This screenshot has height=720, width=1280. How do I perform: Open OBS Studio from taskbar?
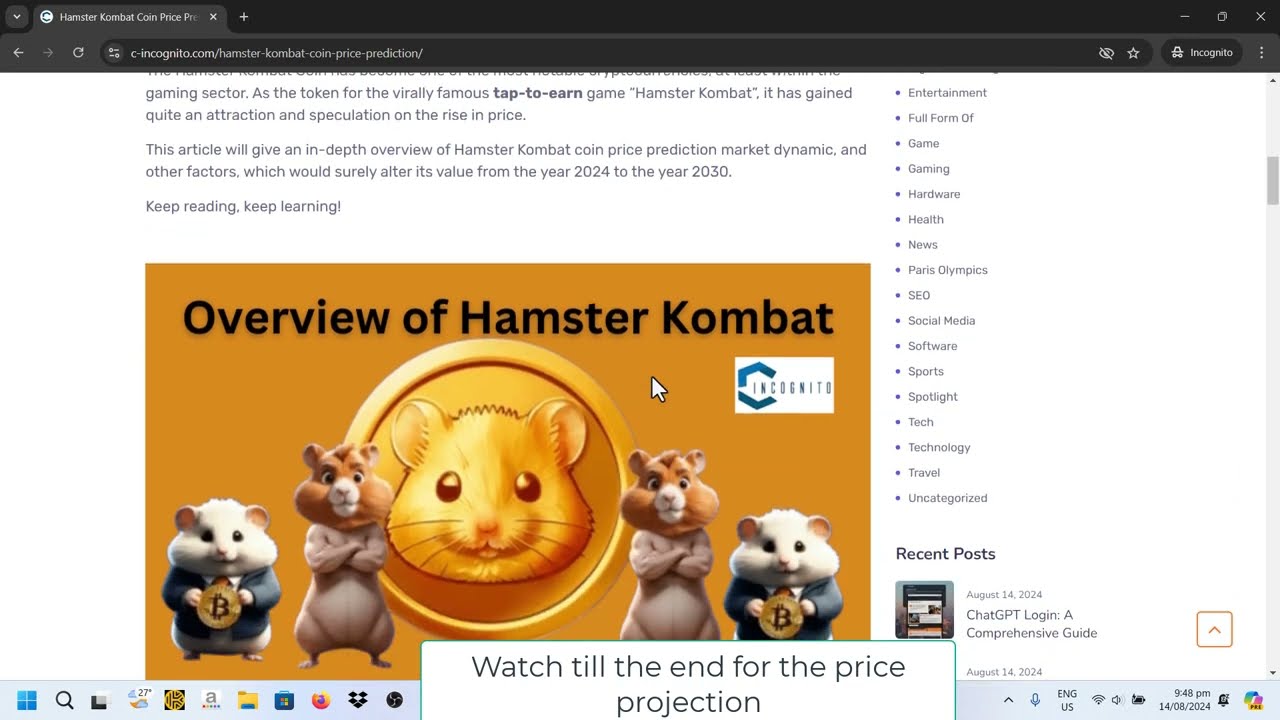coord(394,700)
